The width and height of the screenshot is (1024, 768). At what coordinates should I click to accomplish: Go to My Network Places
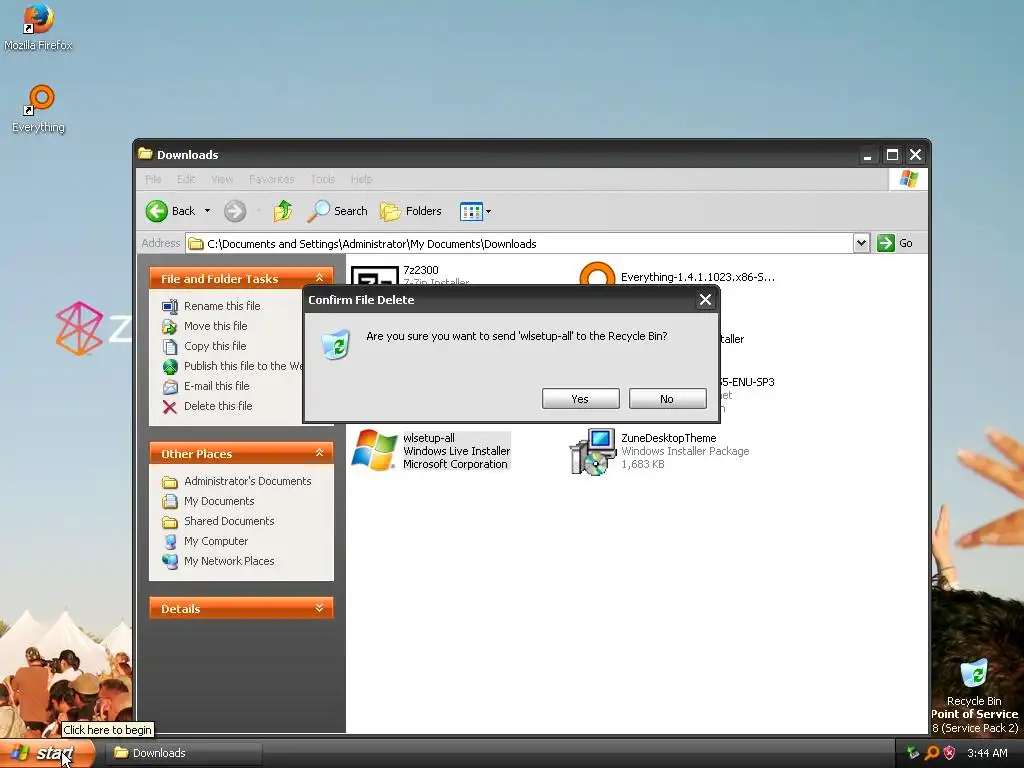(229, 561)
